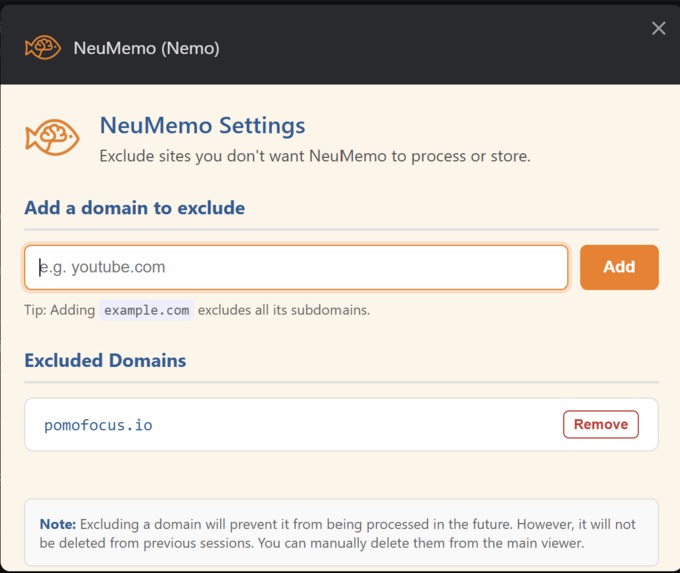This screenshot has height=573, width=680.
Task: Click the NeuMemo fish logo in header bar
Action: click(x=42, y=47)
